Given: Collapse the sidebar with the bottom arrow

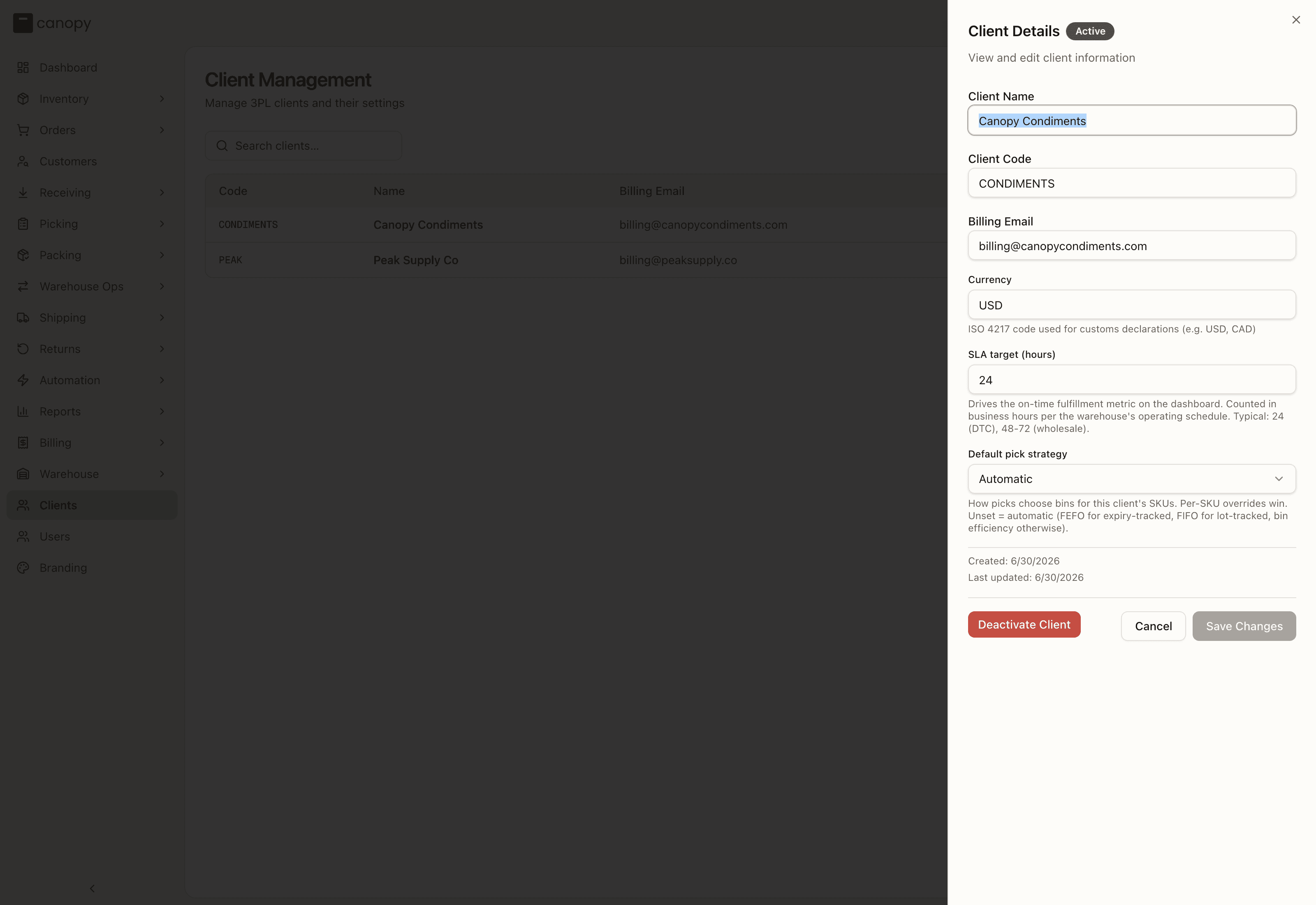Looking at the screenshot, I should point(93,889).
